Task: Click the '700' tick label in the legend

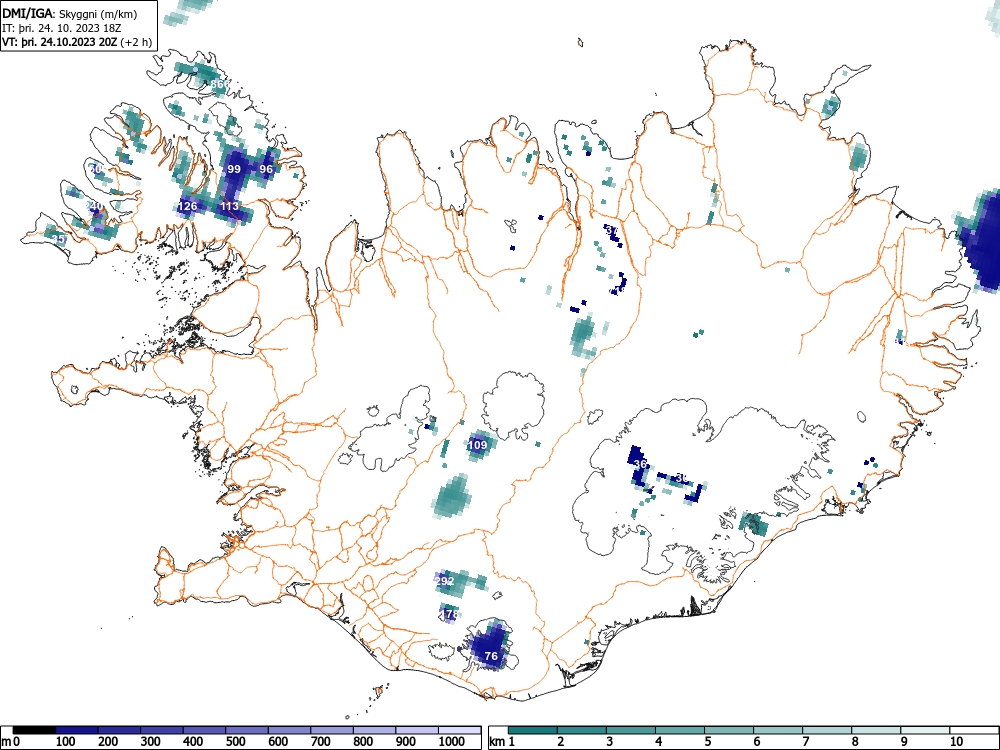Action: pos(321,742)
